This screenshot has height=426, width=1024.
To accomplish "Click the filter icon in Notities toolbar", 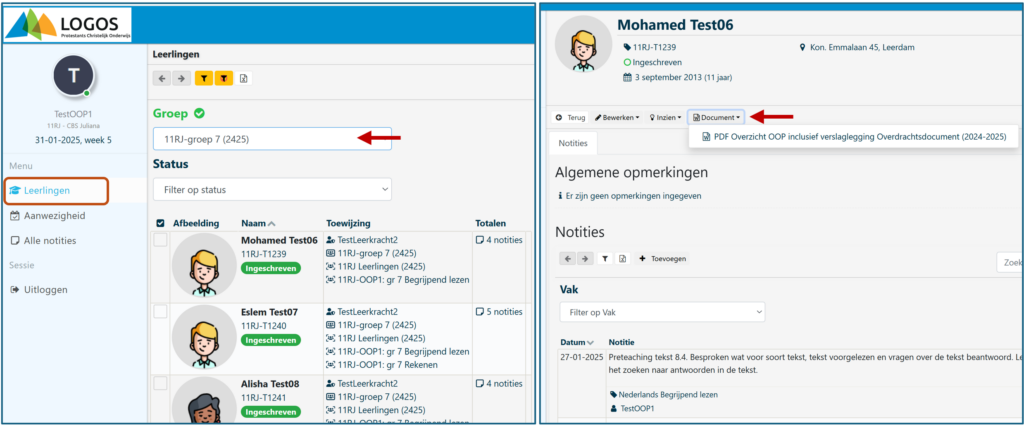I will point(605,259).
